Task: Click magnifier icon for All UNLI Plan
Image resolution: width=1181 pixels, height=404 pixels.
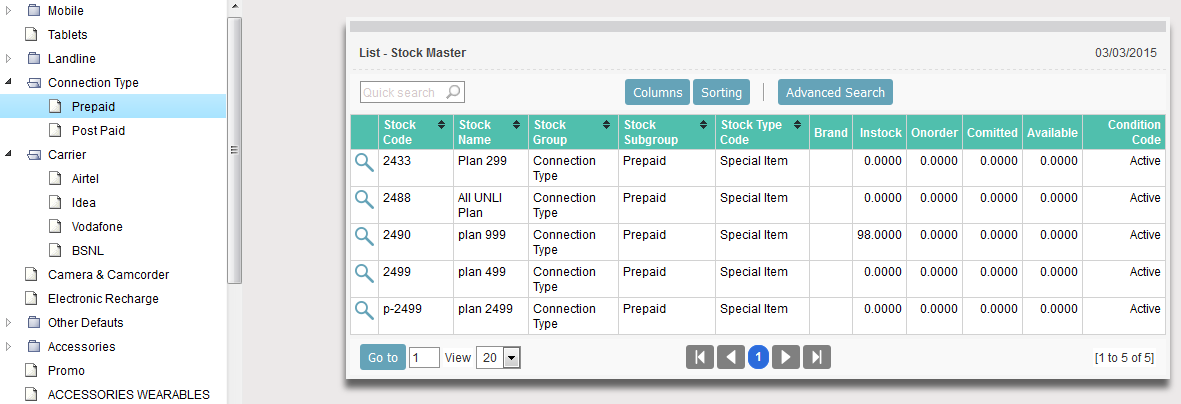Action: point(364,200)
